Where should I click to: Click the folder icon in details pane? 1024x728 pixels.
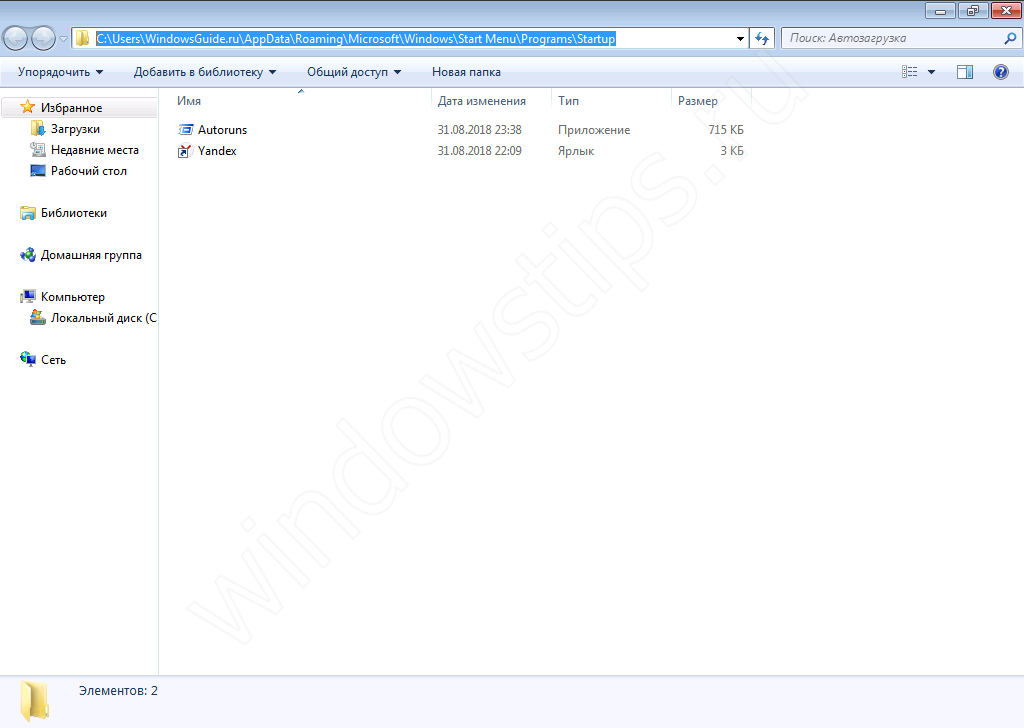[x=35, y=701]
